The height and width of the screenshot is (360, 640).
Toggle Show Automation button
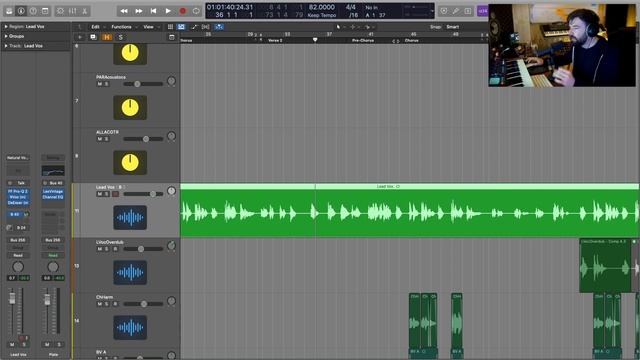[x=181, y=27]
